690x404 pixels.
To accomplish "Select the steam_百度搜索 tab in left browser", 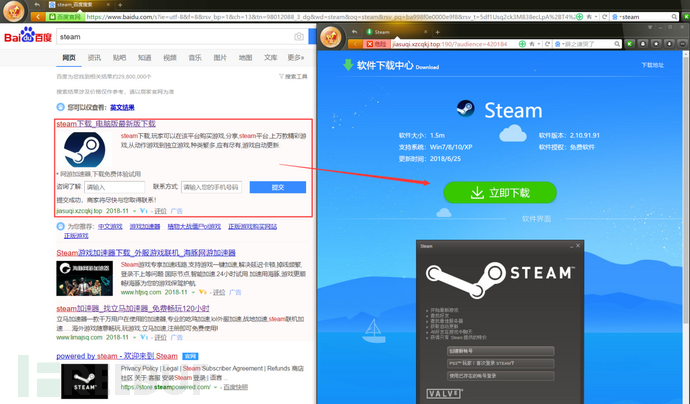I will (x=79, y=5).
